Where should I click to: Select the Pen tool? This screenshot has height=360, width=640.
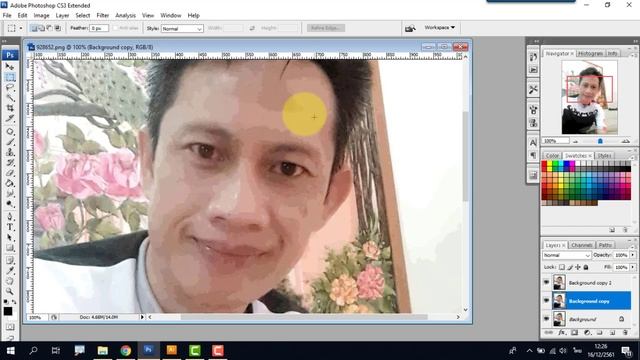(10, 217)
